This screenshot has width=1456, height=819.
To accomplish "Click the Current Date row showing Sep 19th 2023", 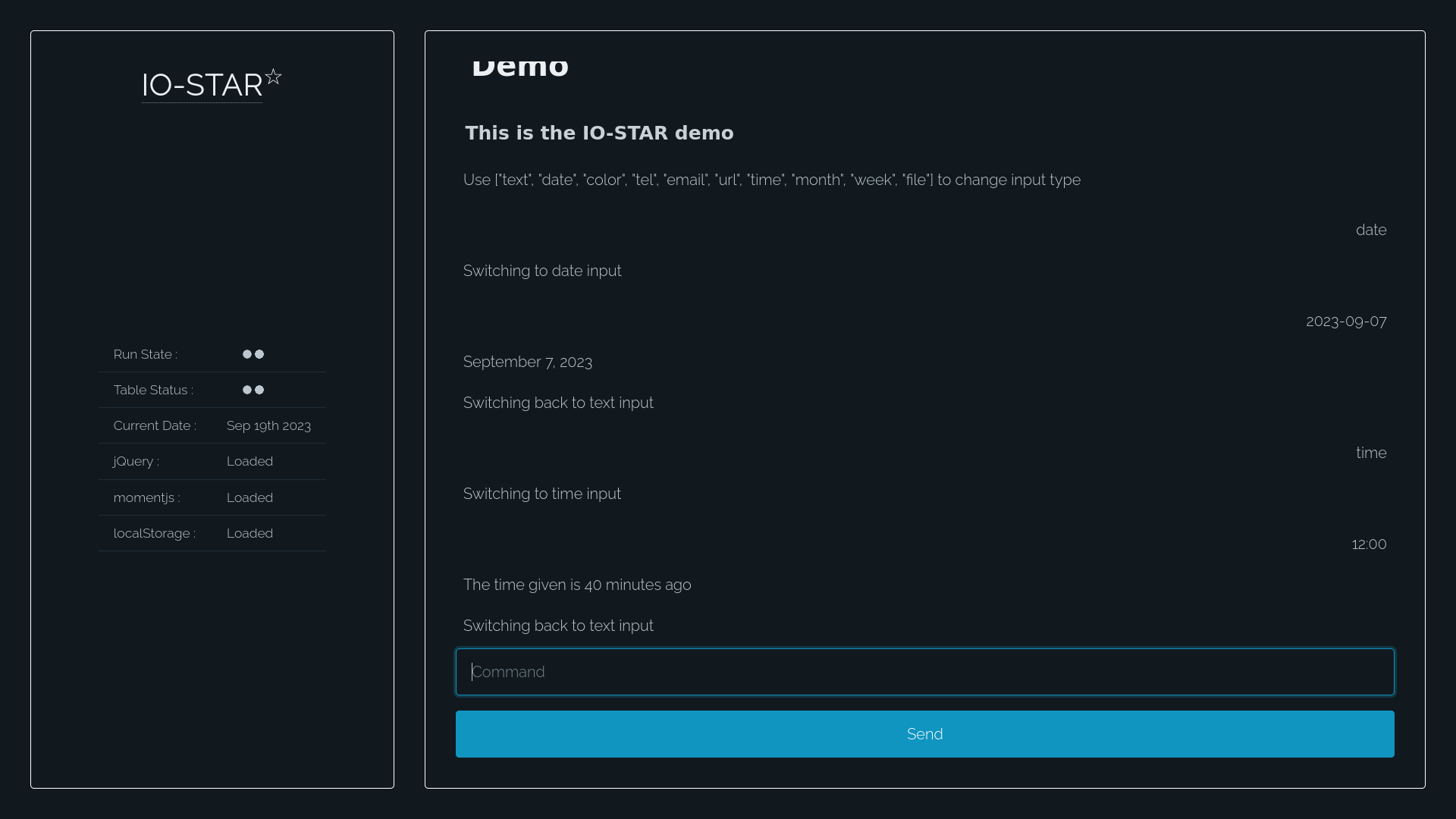I will point(212,425).
